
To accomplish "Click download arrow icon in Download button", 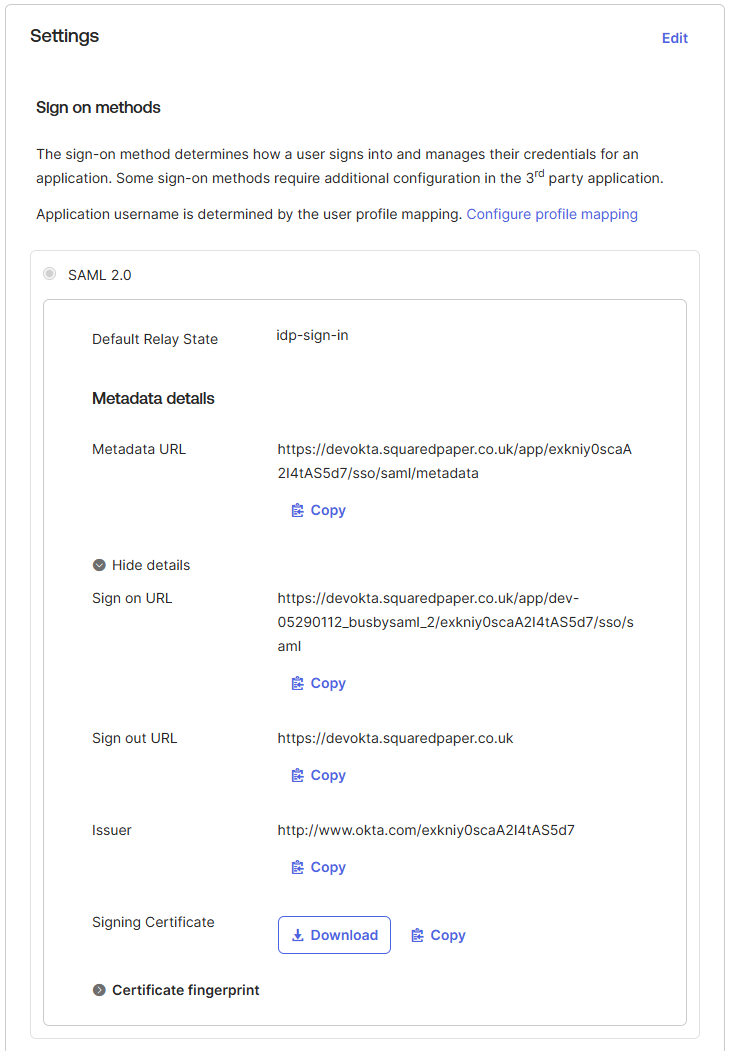I will coord(298,935).
